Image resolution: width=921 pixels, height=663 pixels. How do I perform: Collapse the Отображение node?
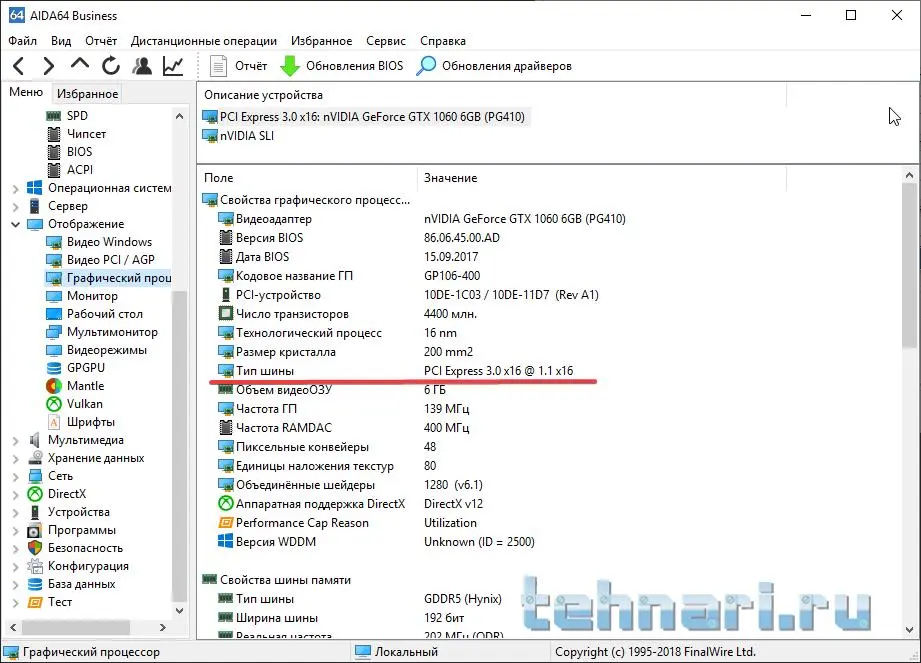(x=15, y=224)
